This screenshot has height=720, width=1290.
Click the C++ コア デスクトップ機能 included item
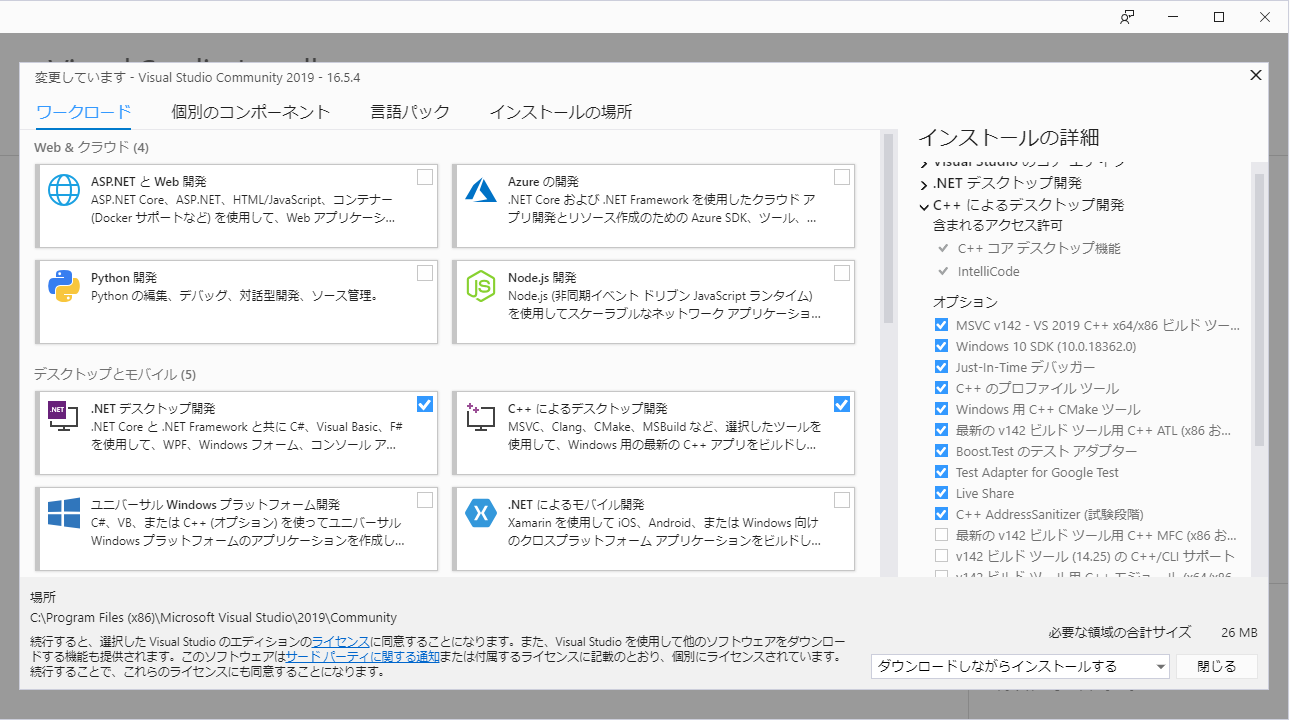1039,248
